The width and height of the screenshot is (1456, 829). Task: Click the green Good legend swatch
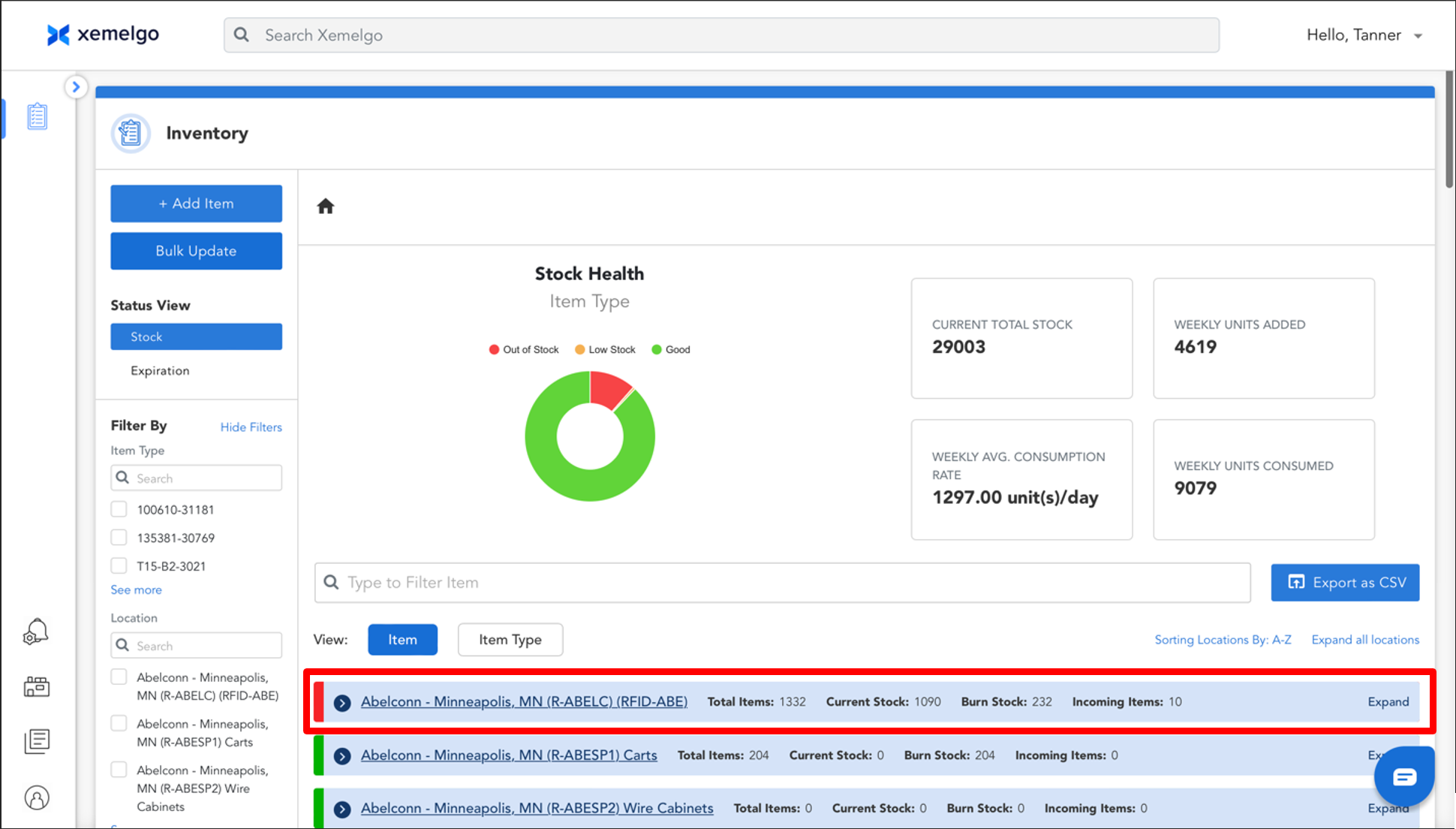(x=657, y=350)
